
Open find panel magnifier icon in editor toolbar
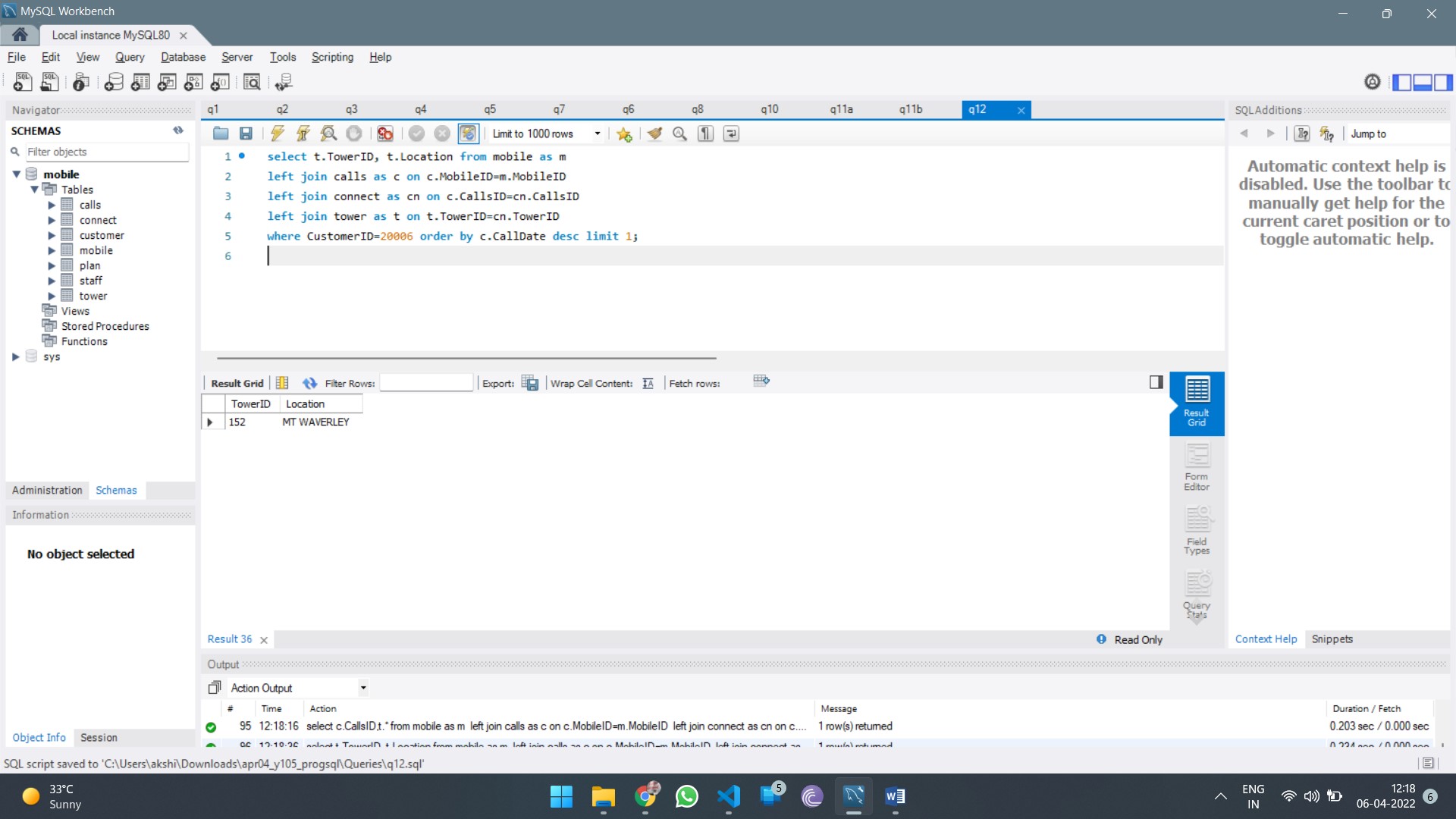(680, 133)
